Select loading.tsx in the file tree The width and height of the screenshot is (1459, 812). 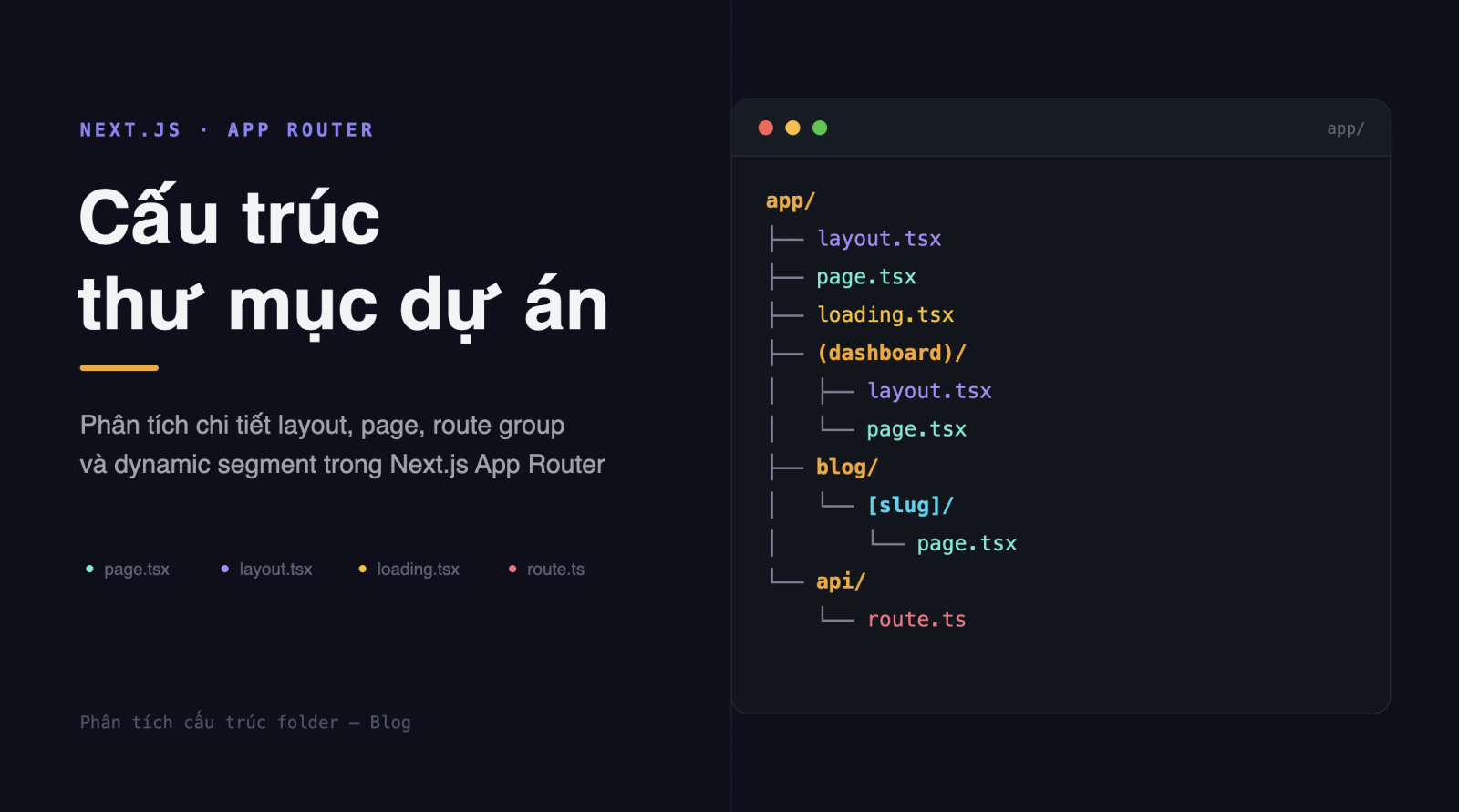(x=885, y=315)
